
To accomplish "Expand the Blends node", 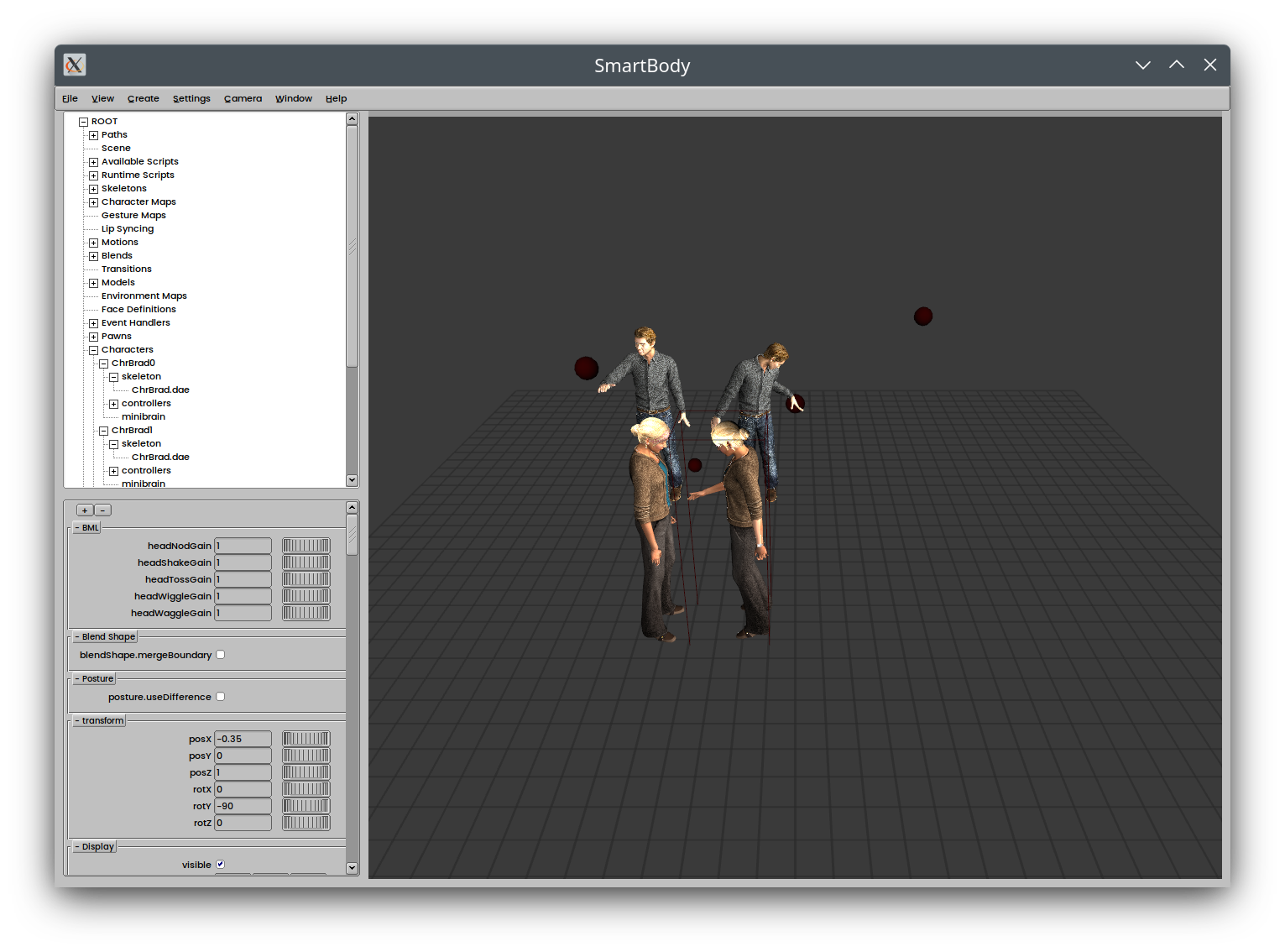I will (93, 256).
